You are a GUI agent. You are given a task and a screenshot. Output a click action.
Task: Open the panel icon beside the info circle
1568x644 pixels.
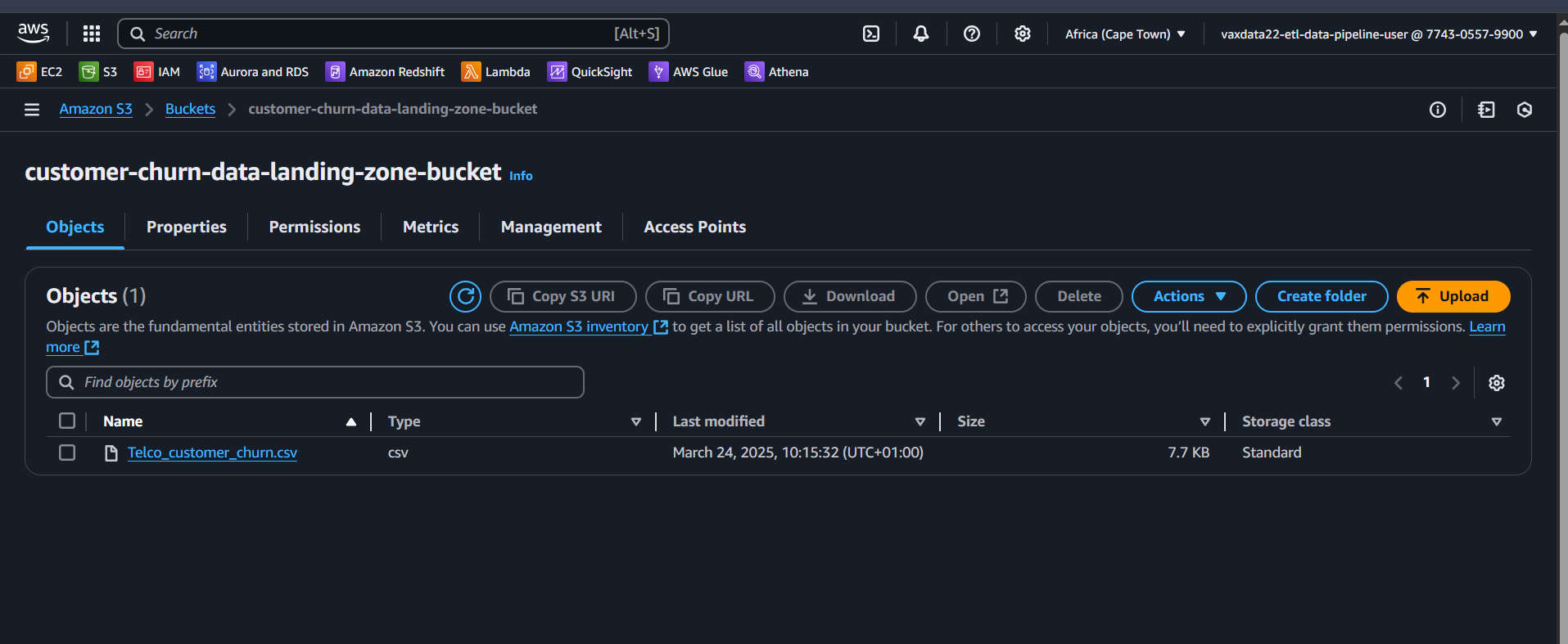coord(1486,110)
